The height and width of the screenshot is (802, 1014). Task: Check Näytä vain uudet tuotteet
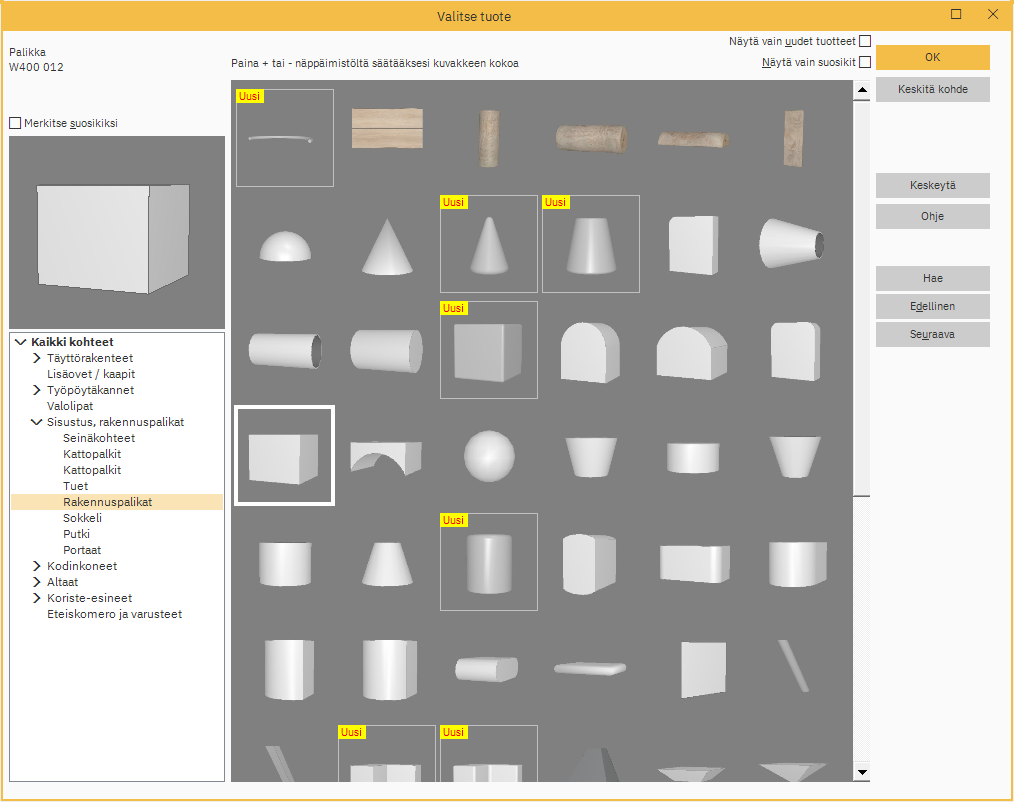click(x=865, y=41)
